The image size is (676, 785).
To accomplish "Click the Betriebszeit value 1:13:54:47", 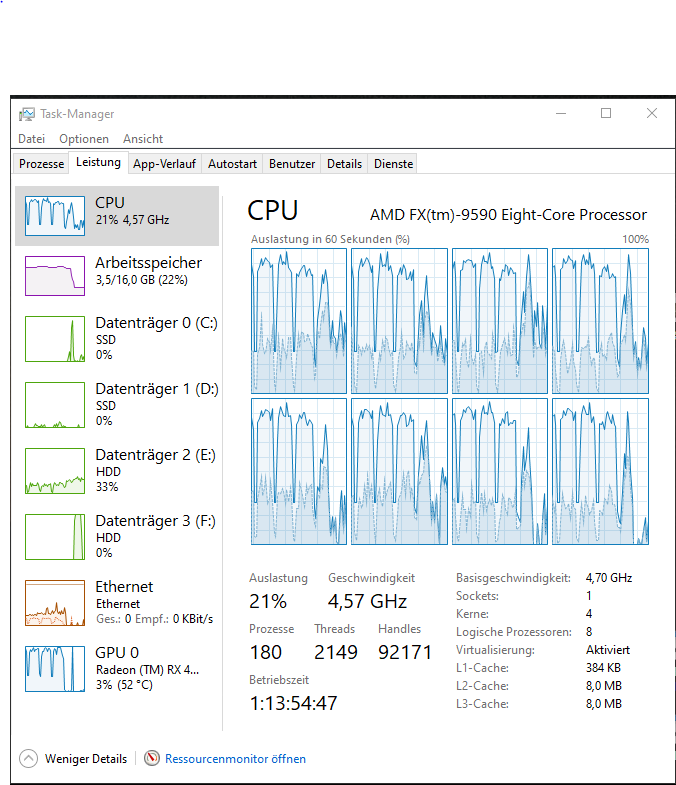I will pos(293,703).
